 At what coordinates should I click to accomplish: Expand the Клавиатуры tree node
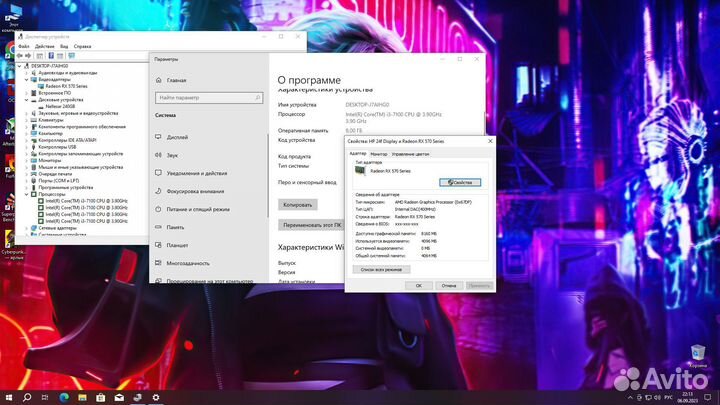[27, 120]
